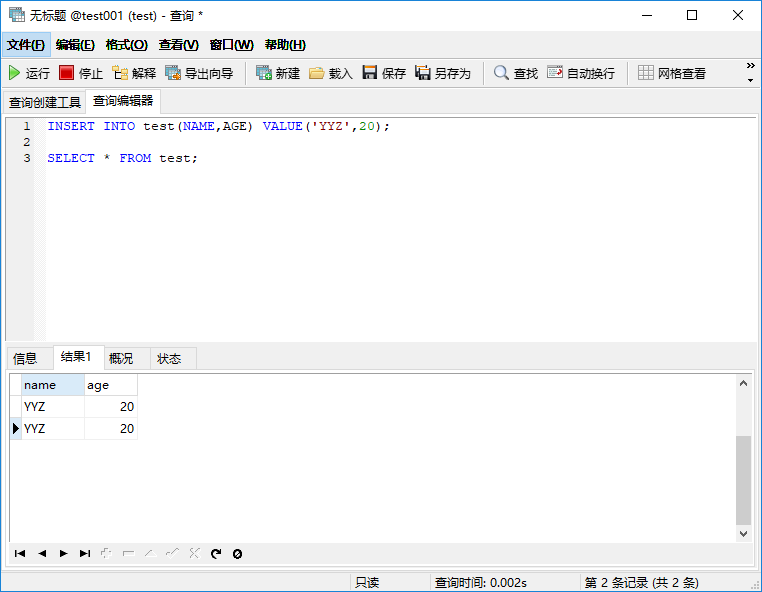The image size is (762, 592).
Task: Save the query with 保存
Action: (x=384, y=73)
